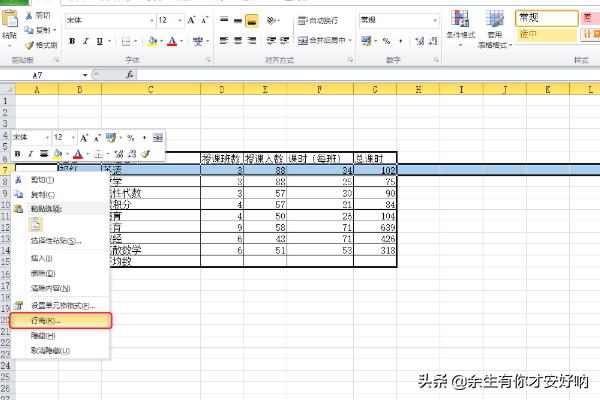Choose 清除内容(N) from the context menu
The image size is (600, 400).
click(60, 288)
